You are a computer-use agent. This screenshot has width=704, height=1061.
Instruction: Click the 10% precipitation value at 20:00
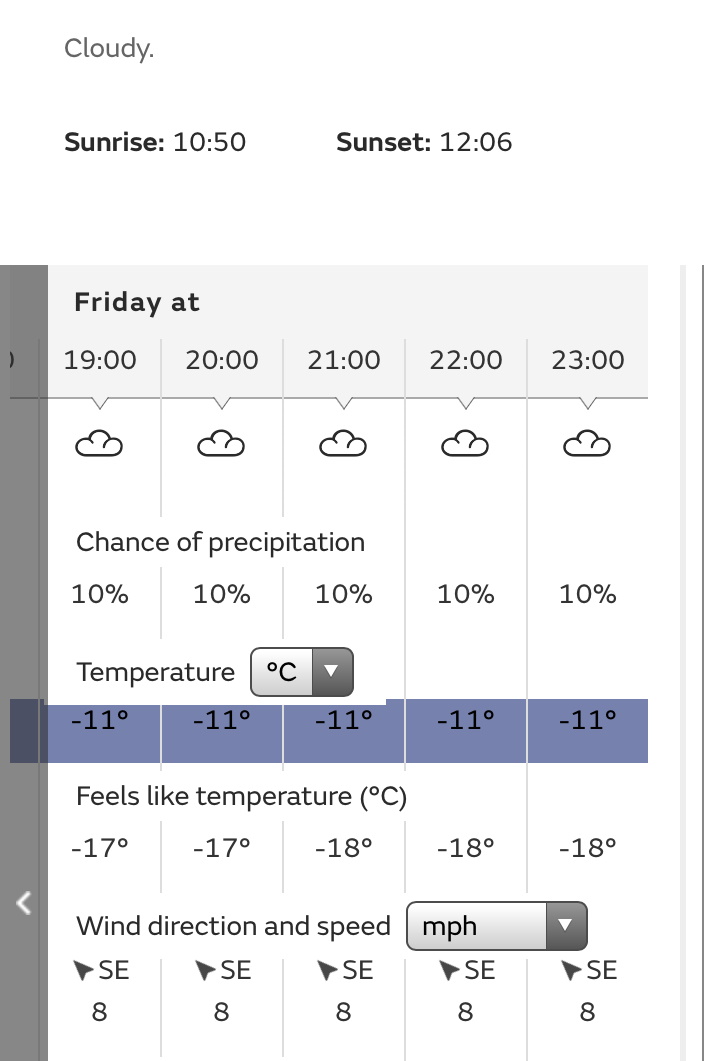221,595
